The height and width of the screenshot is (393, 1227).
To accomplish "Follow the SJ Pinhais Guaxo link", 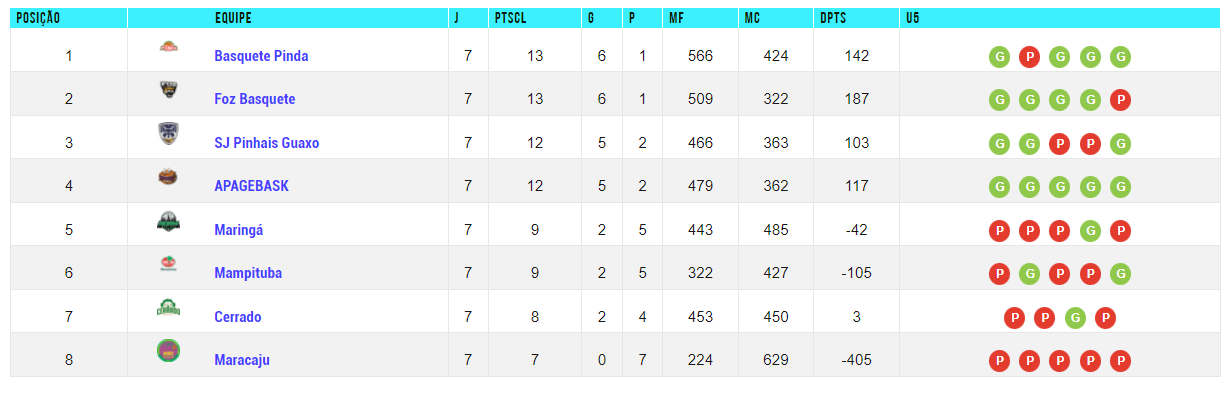I will pos(267,143).
